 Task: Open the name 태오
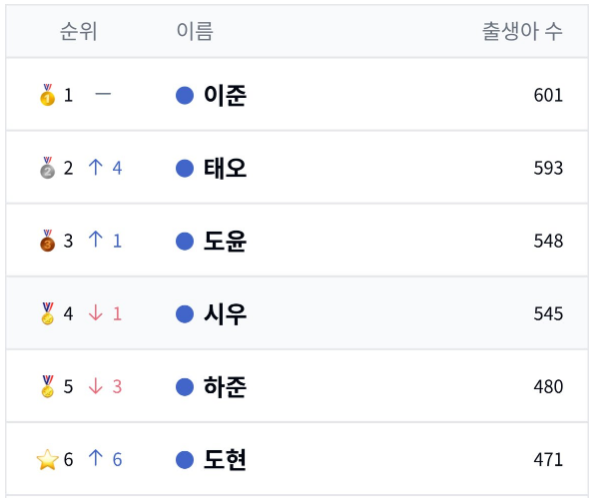[x=224, y=168]
